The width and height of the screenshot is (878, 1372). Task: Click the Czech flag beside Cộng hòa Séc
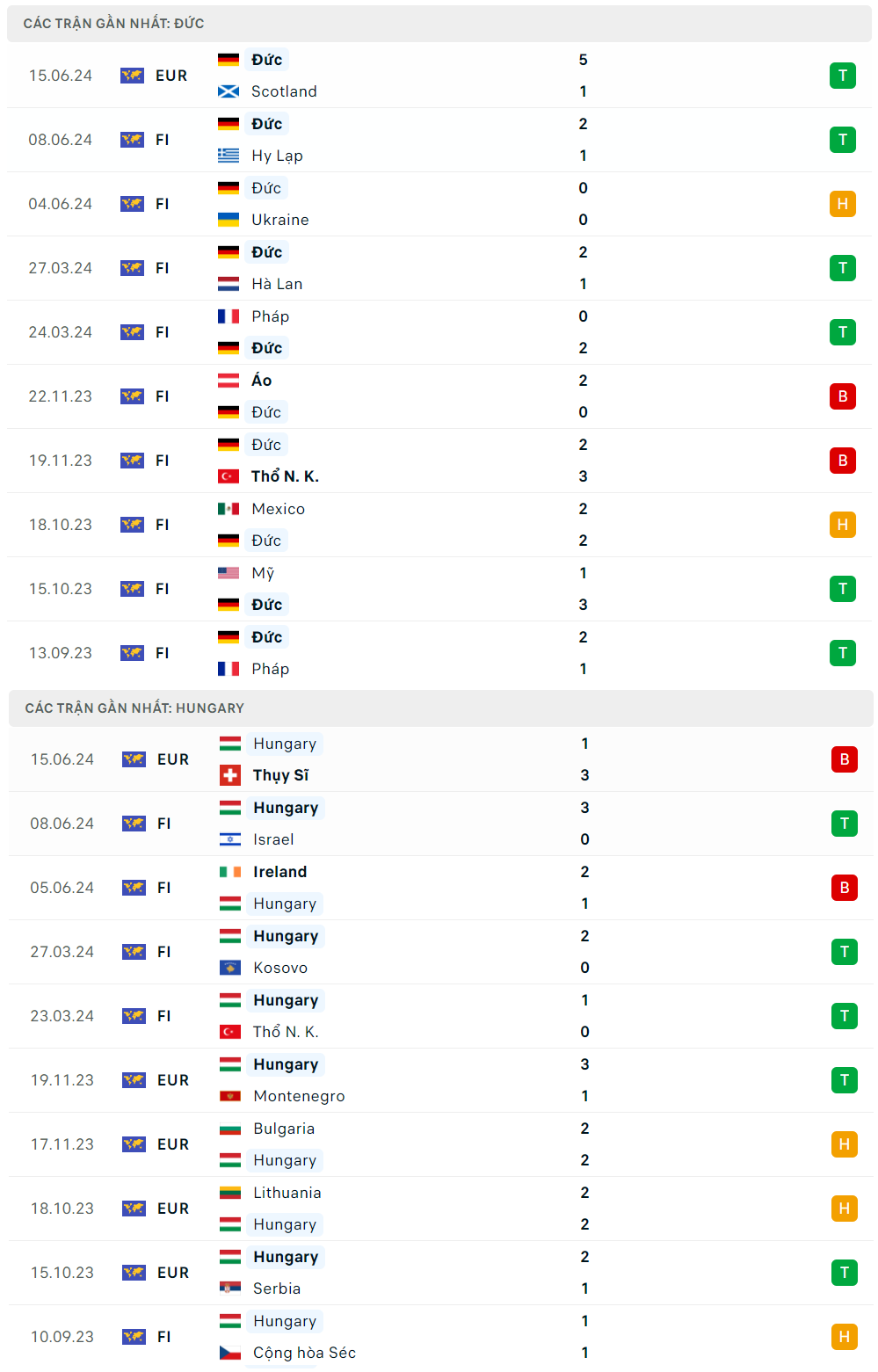click(x=230, y=1353)
